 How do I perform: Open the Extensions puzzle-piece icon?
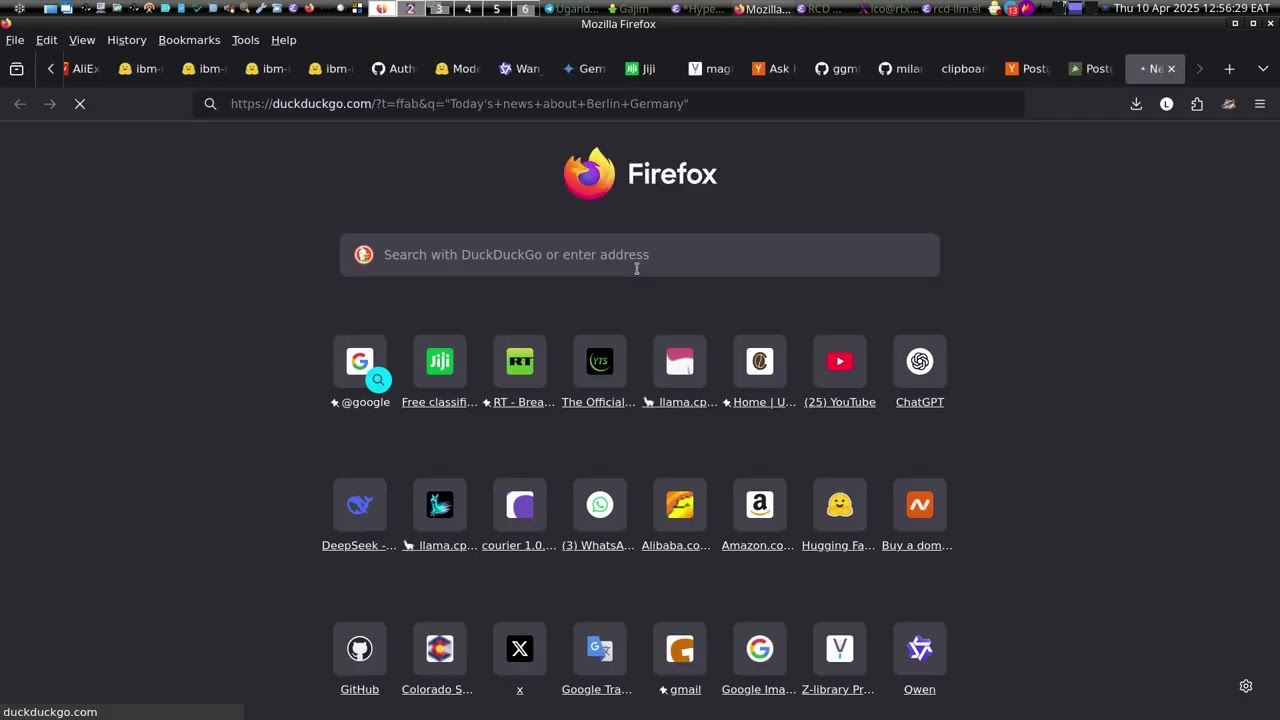click(1197, 104)
